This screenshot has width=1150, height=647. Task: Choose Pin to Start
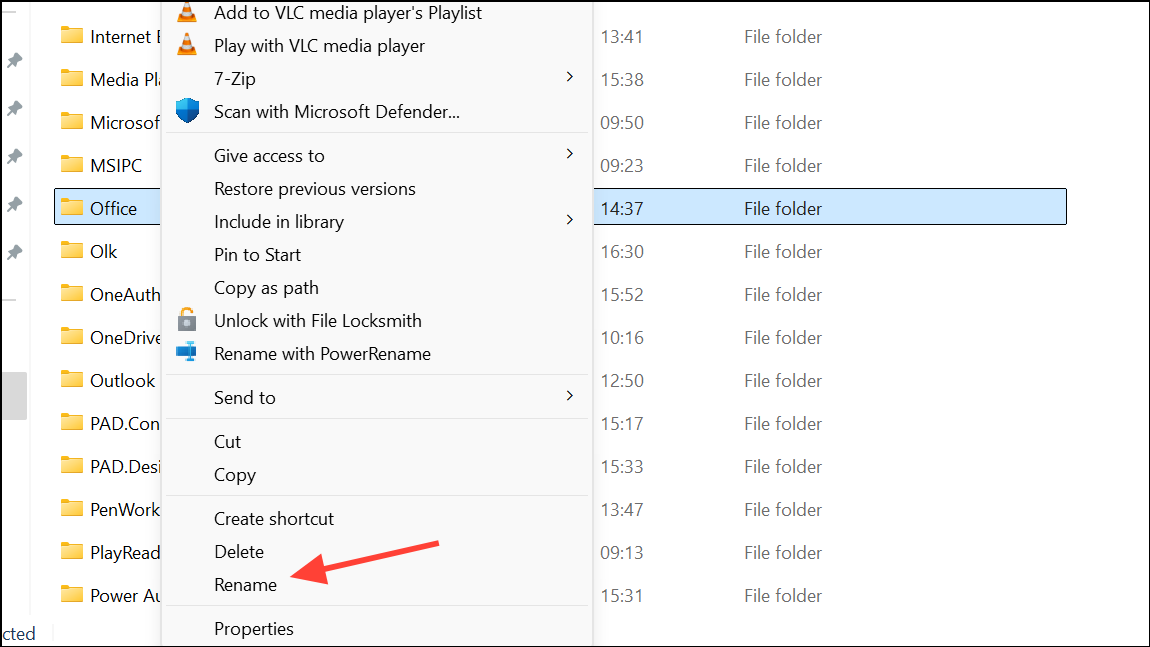pyautogui.click(x=256, y=254)
